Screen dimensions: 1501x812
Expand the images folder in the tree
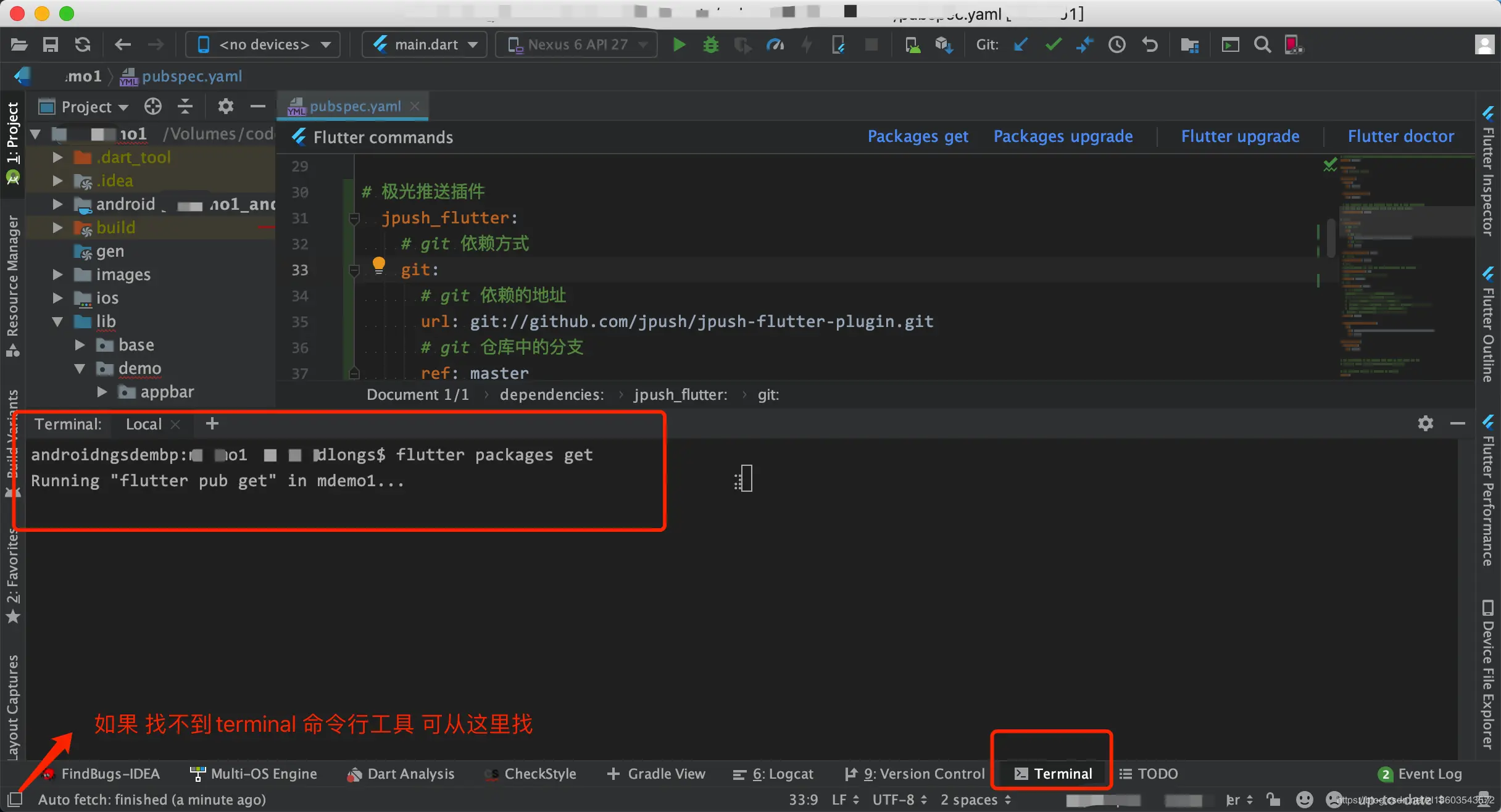click(x=57, y=274)
